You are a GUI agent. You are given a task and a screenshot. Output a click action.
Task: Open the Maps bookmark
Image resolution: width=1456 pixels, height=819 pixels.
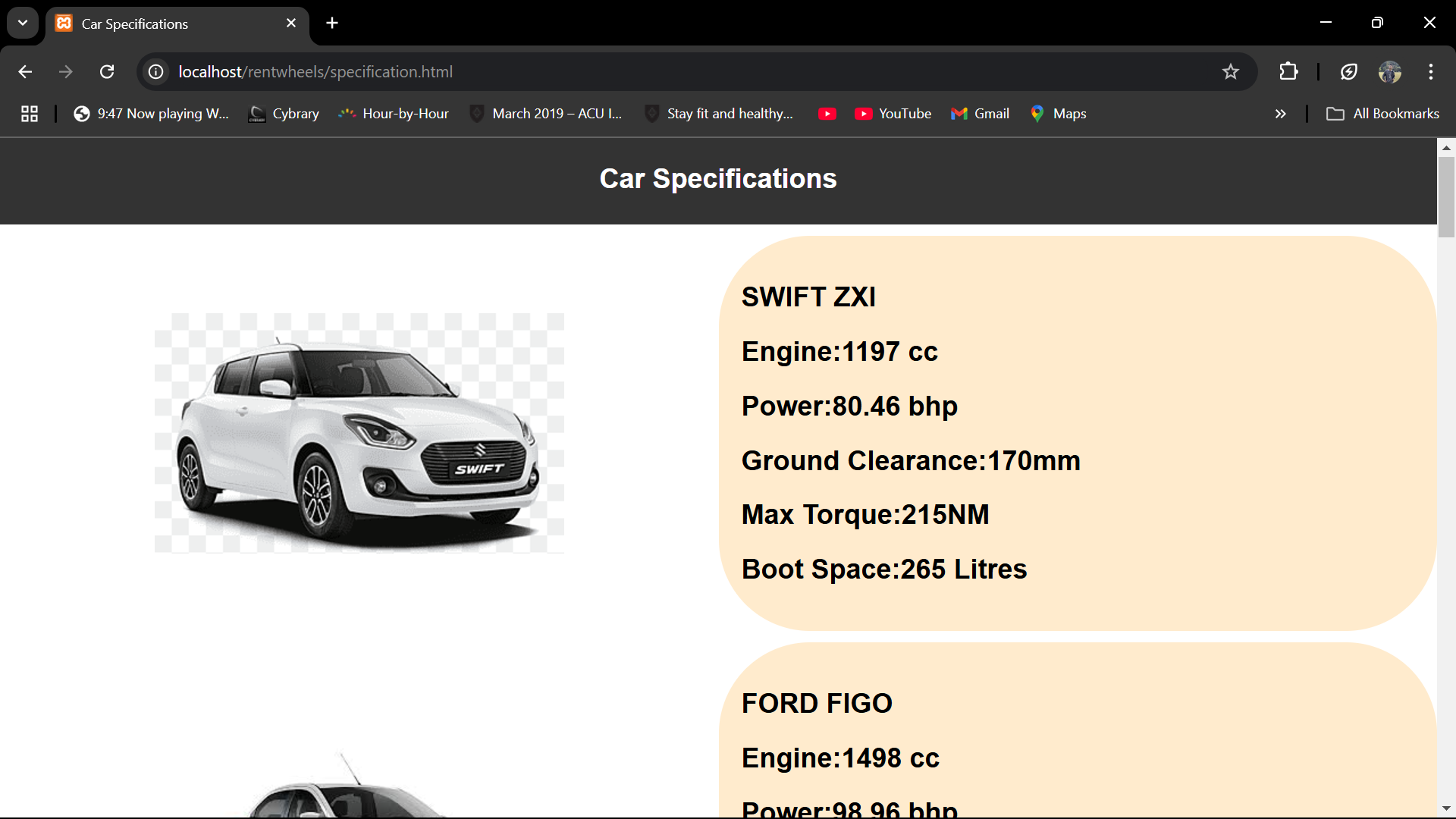[1059, 114]
